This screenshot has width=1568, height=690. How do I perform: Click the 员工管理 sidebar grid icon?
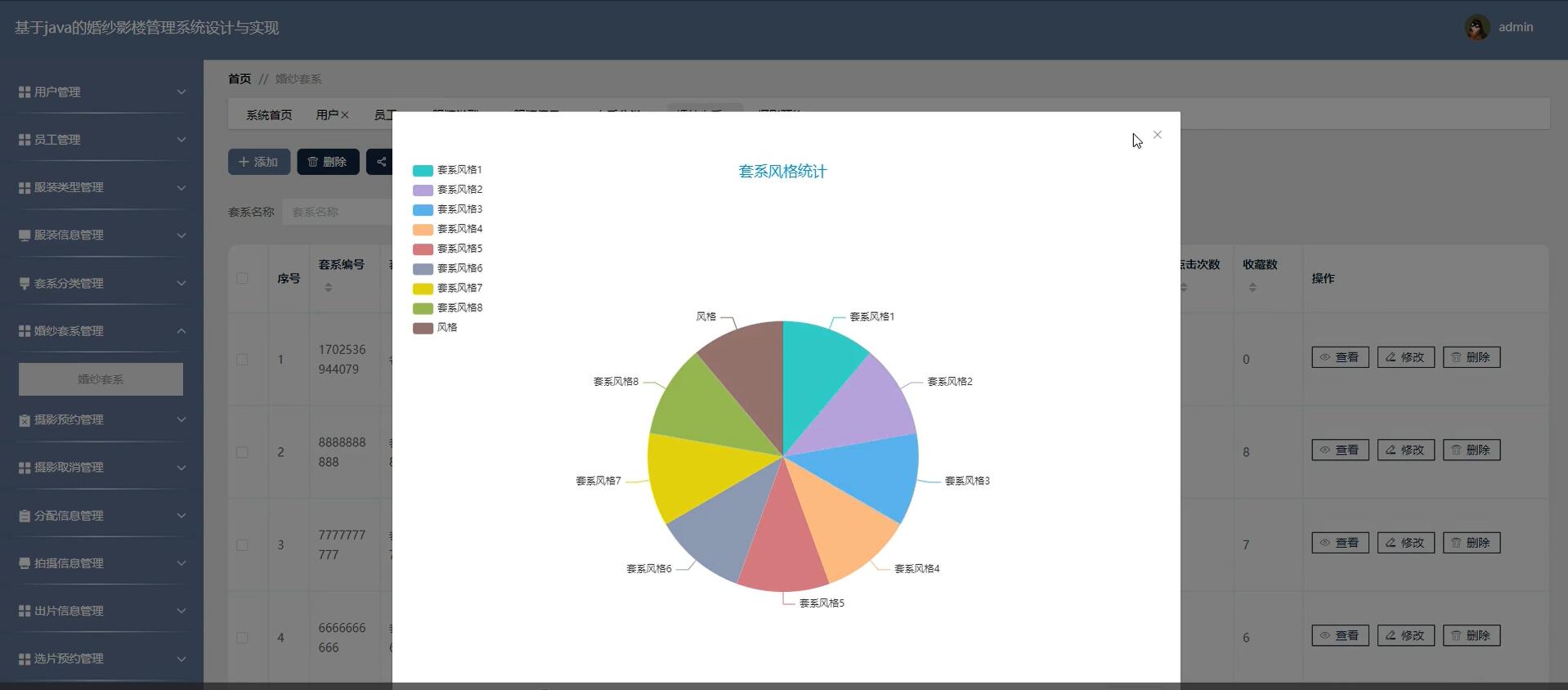pos(25,140)
